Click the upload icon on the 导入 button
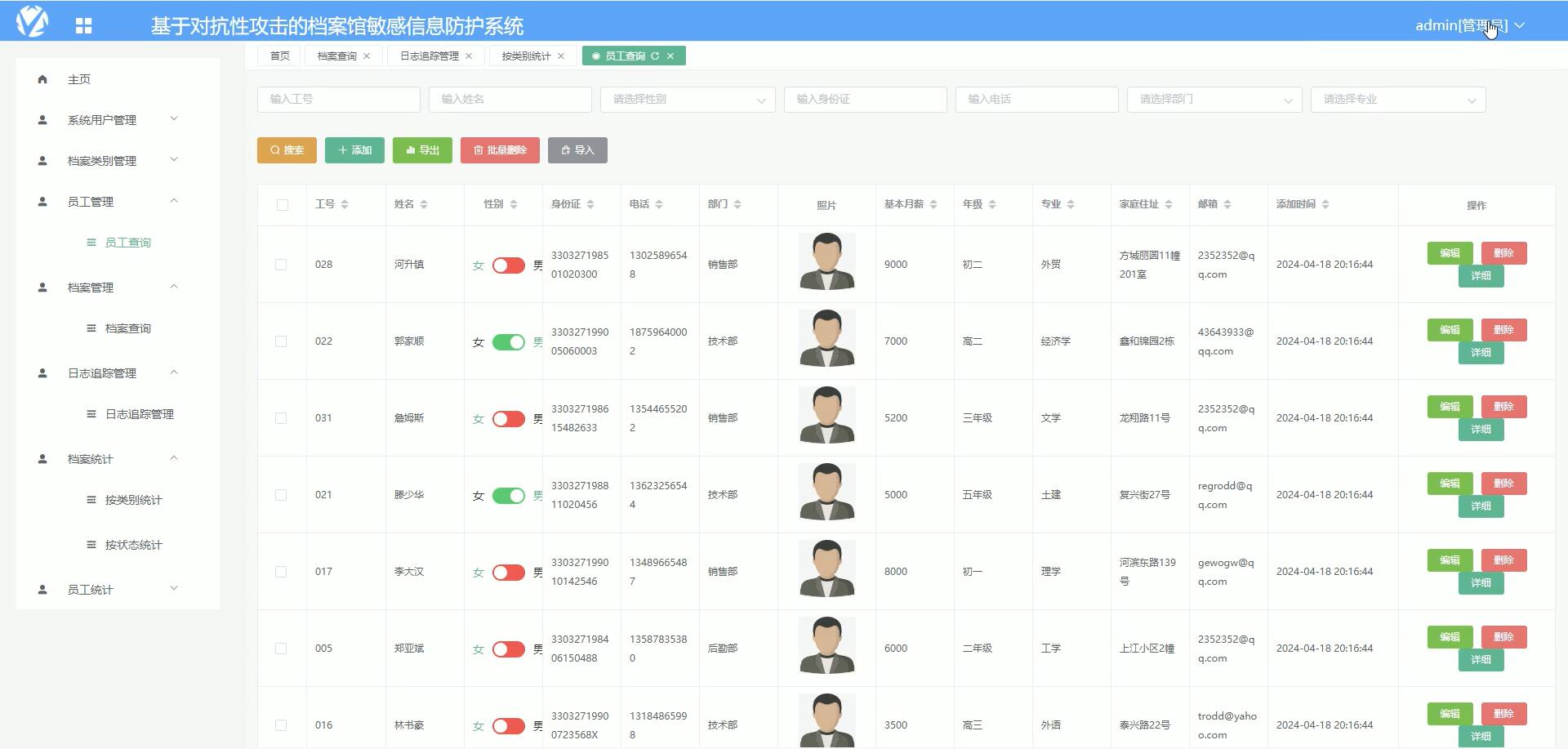 565,149
